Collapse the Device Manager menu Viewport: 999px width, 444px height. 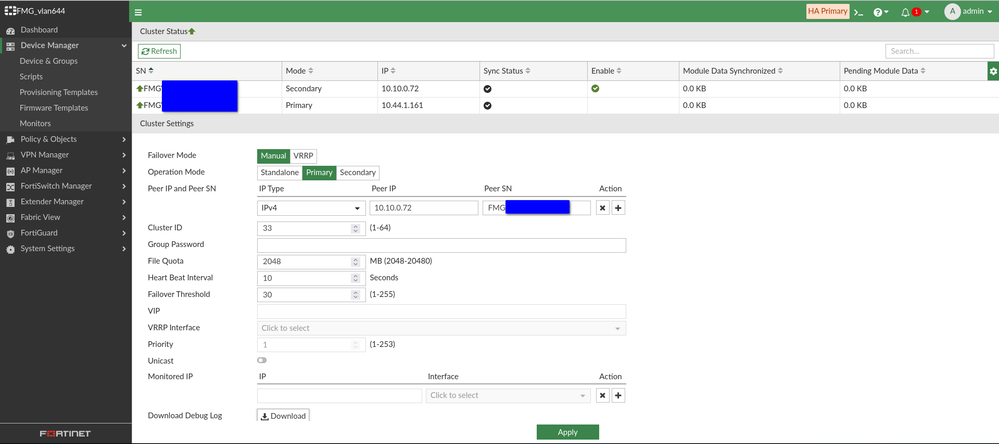coord(124,46)
